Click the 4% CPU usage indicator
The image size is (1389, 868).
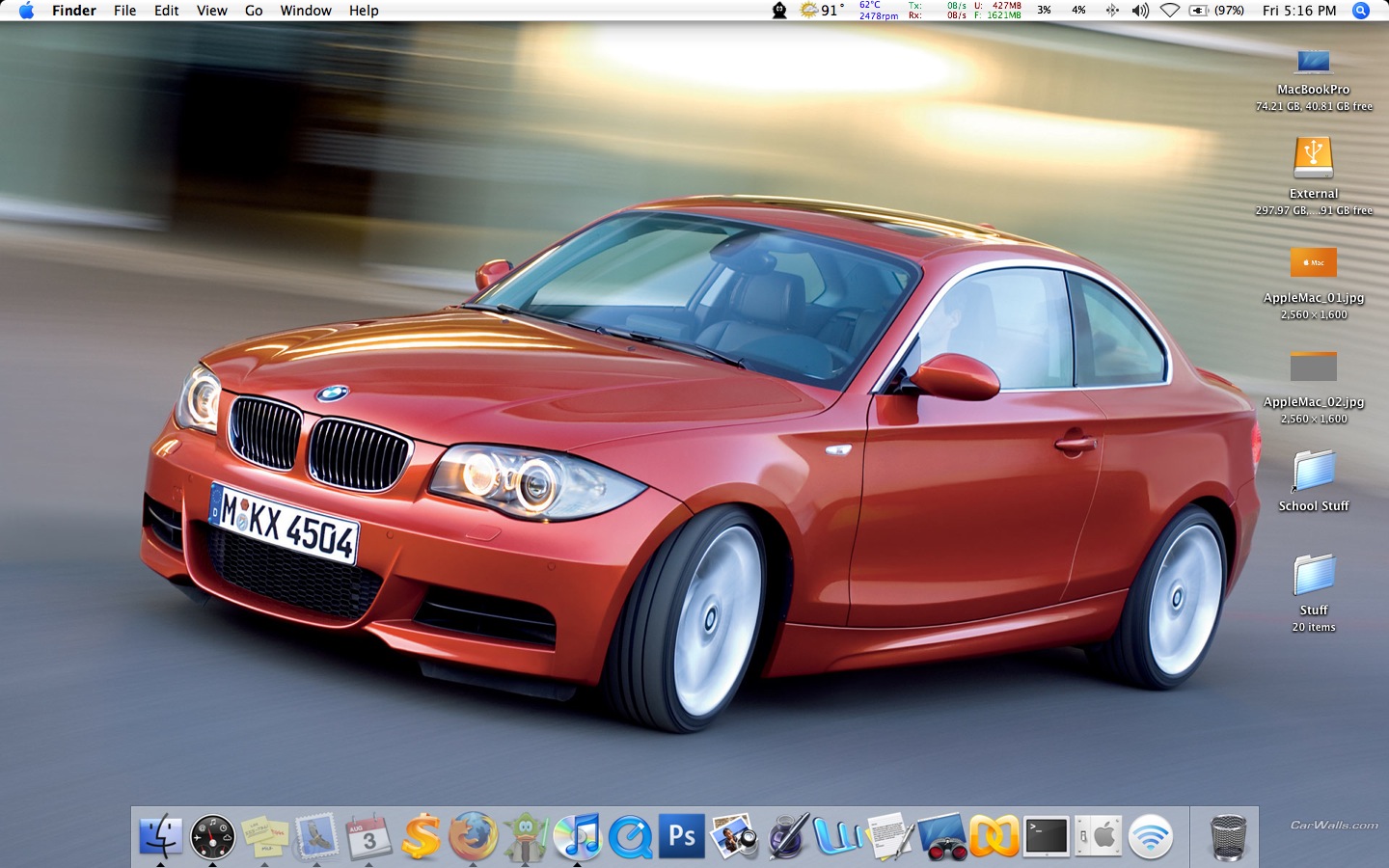point(1078,11)
